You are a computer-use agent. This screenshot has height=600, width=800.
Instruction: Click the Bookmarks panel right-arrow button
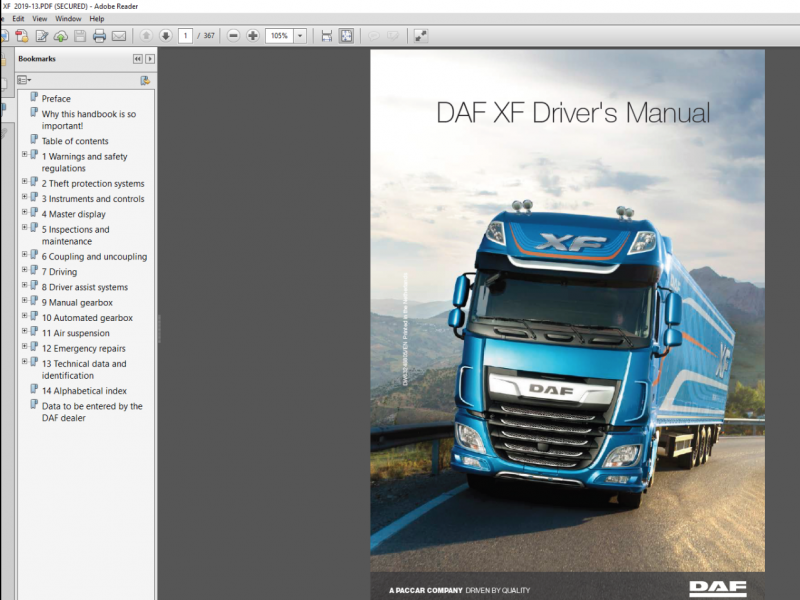click(150, 59)
